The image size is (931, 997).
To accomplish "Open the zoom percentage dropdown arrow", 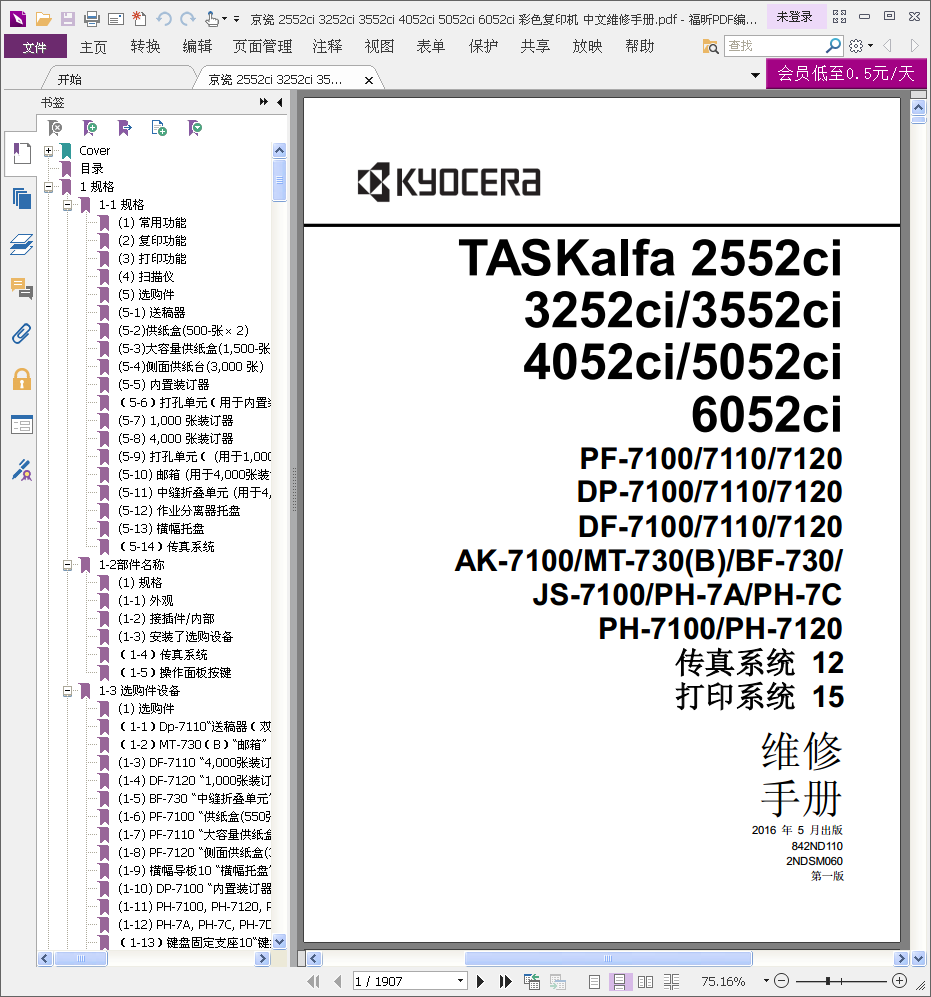I will coord(766,981).
